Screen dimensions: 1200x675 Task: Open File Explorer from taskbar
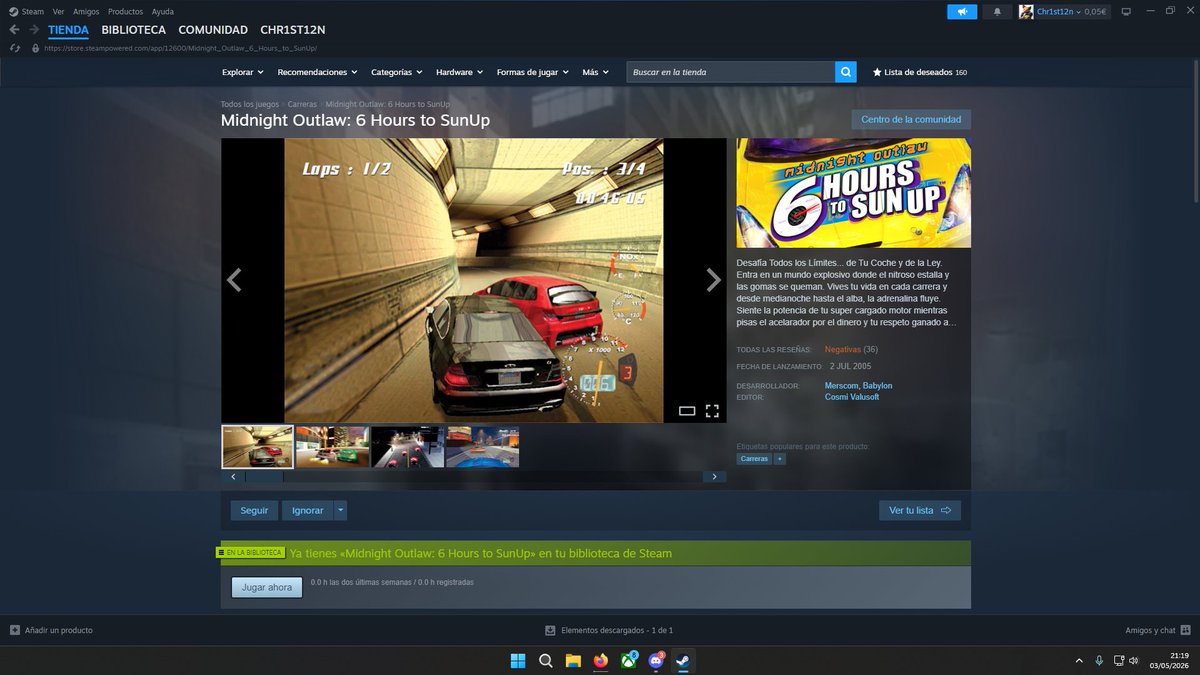(x=573, y=660)
